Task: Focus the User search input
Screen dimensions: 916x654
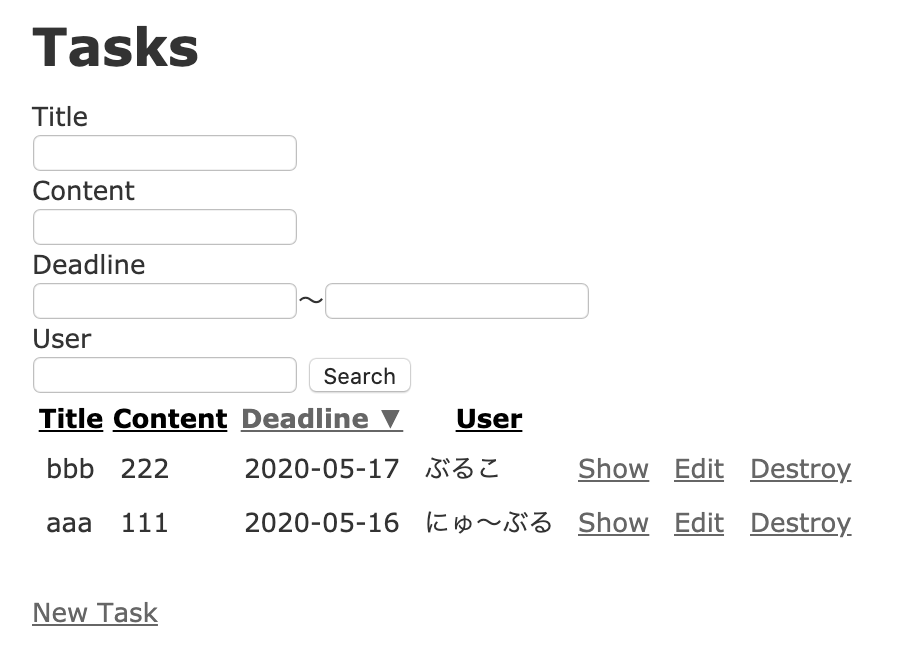Action: [165, 375]
